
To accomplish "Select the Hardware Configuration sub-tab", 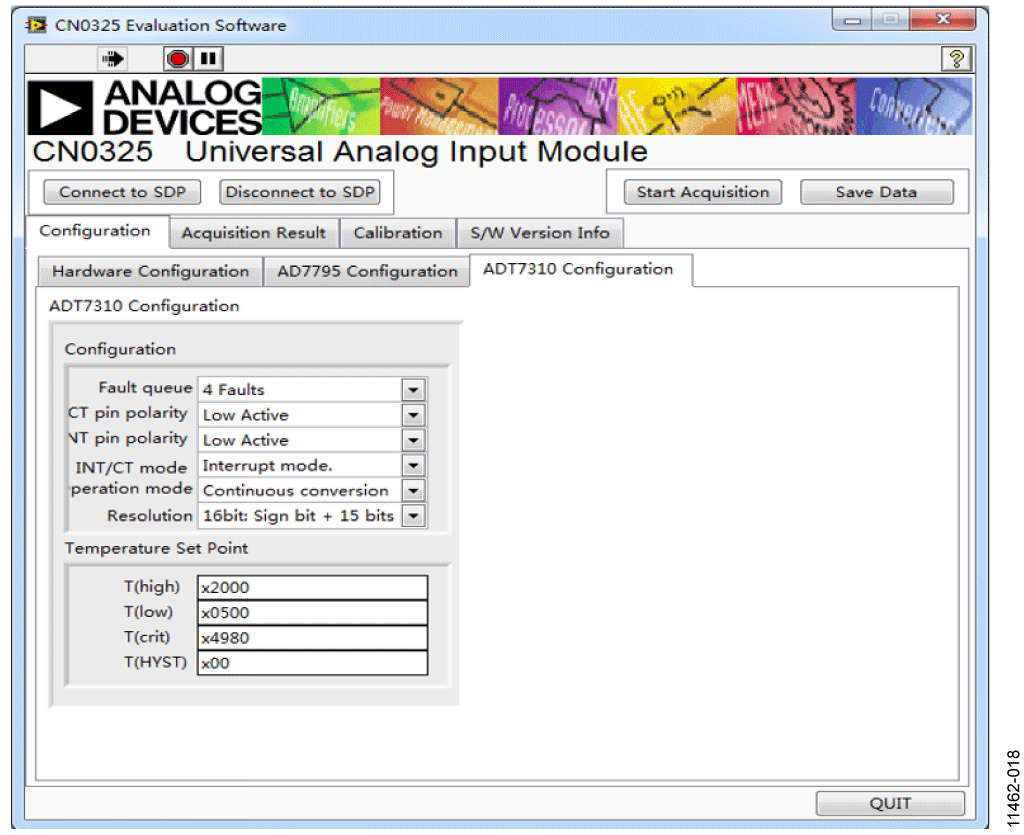I will [151, 272].
